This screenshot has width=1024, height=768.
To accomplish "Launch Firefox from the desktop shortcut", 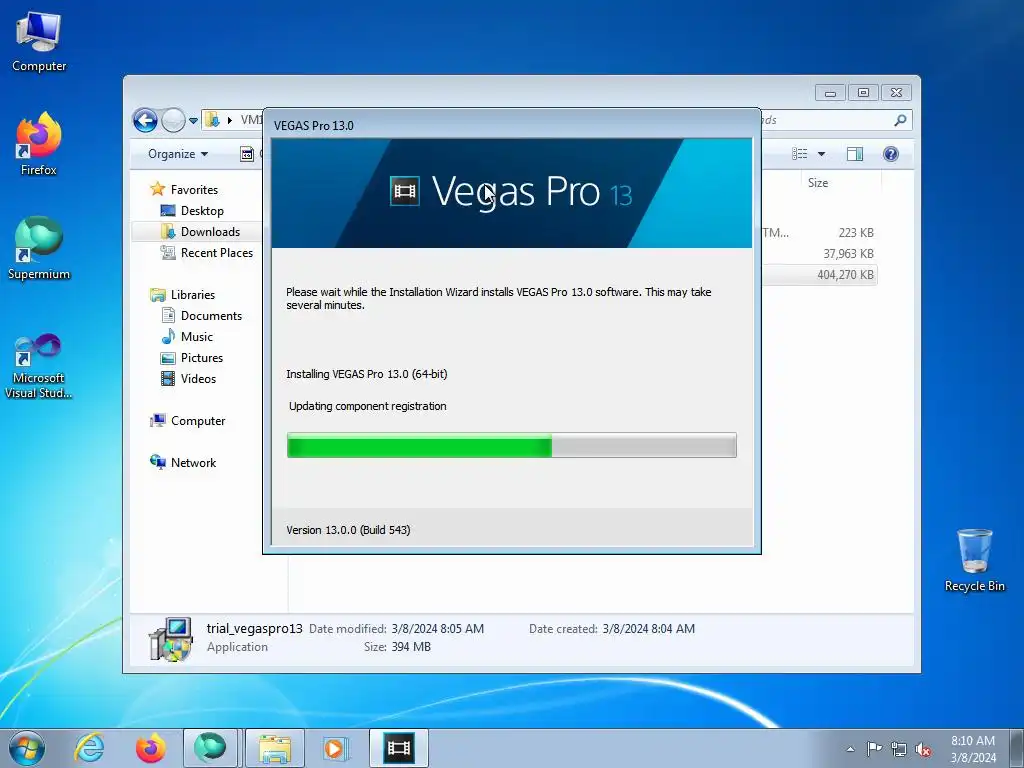I will pos(39,144).
